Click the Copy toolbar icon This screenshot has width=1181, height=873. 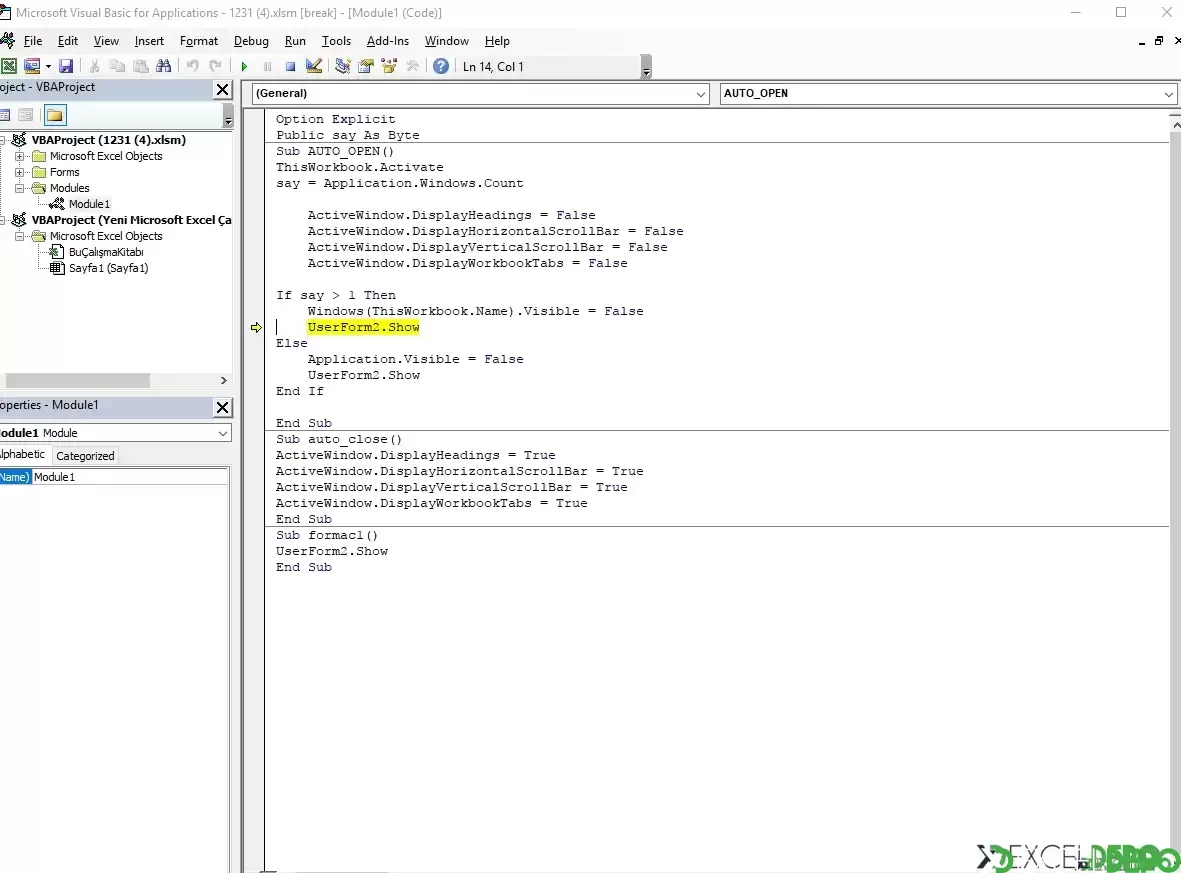tap(117, 66)
